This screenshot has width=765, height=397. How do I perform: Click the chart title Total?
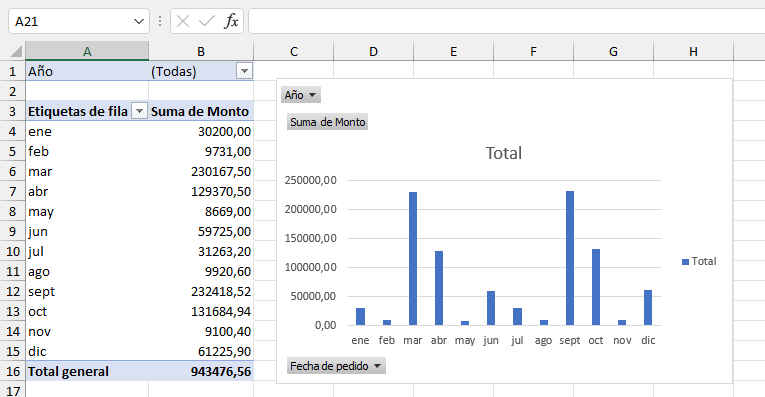tap(503, 153)
